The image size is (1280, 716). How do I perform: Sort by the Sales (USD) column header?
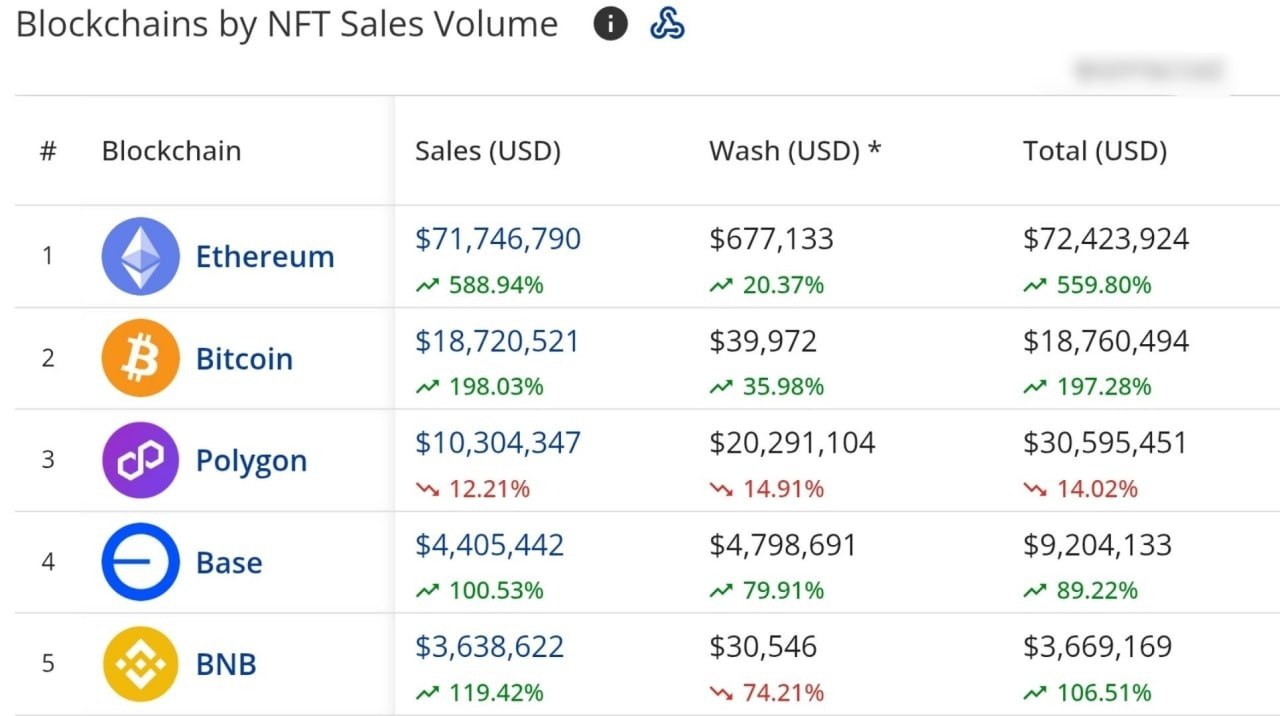point(488,151)
